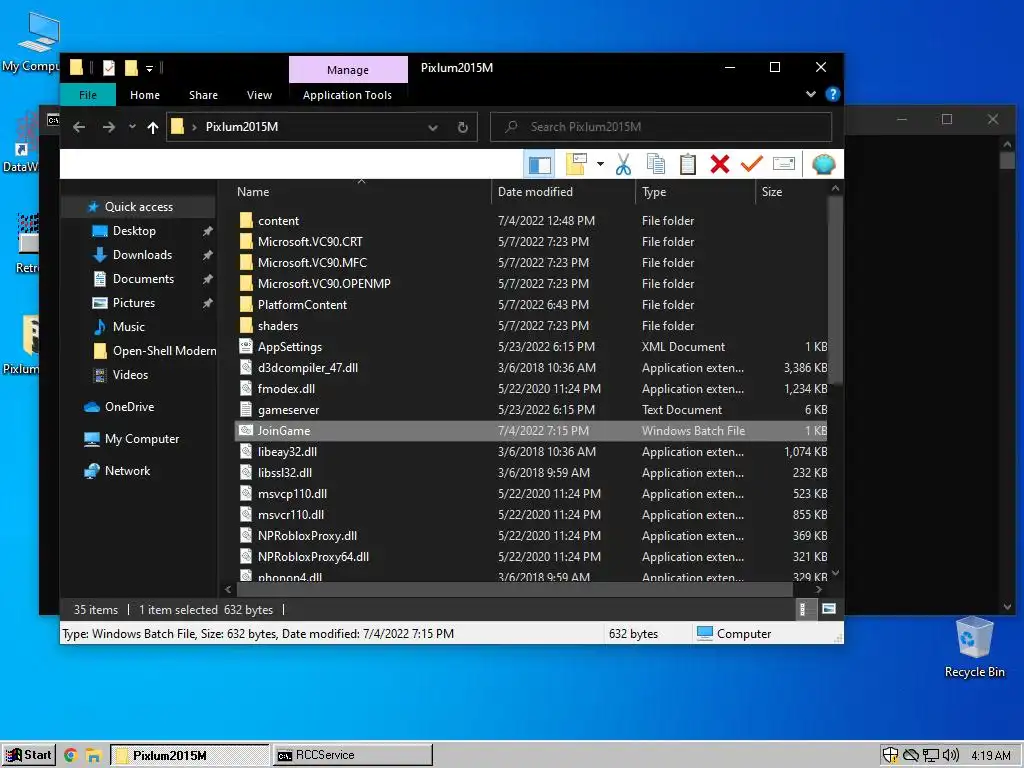
Task: Open Desktop in the navigation pane
Action: (x=134, y=231)
